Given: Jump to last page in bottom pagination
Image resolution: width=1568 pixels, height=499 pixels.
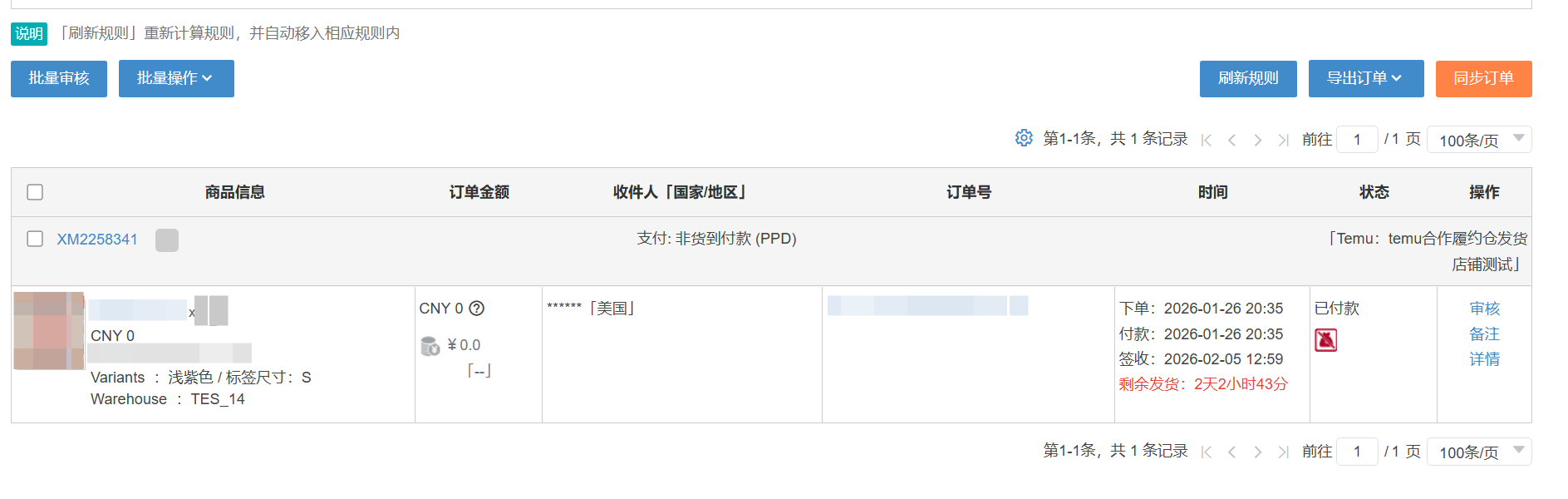Looking at the screenshot, I should (1284, 452).
